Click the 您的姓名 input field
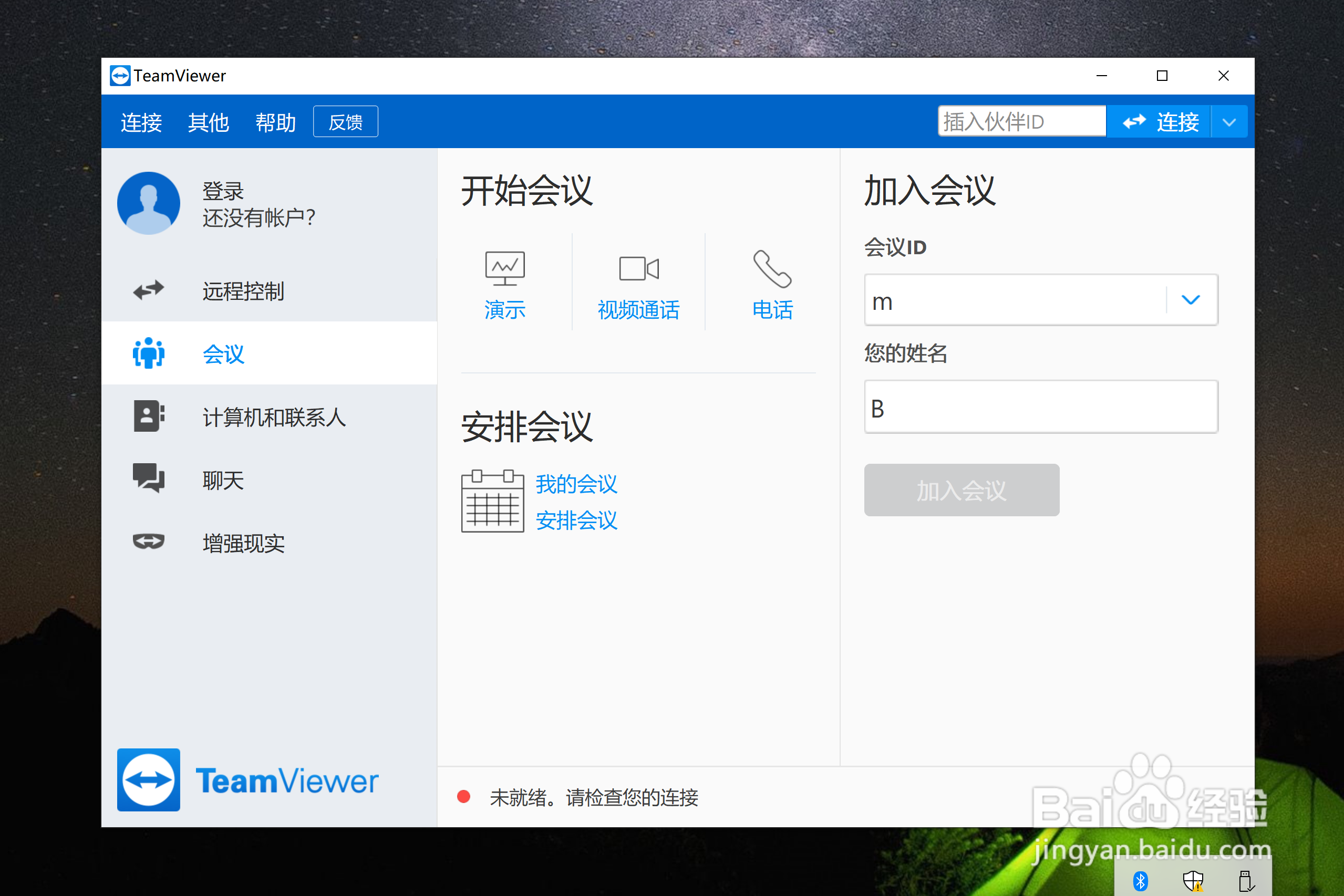Screen dimensions: 1344x896 (x=1041, y=407)
